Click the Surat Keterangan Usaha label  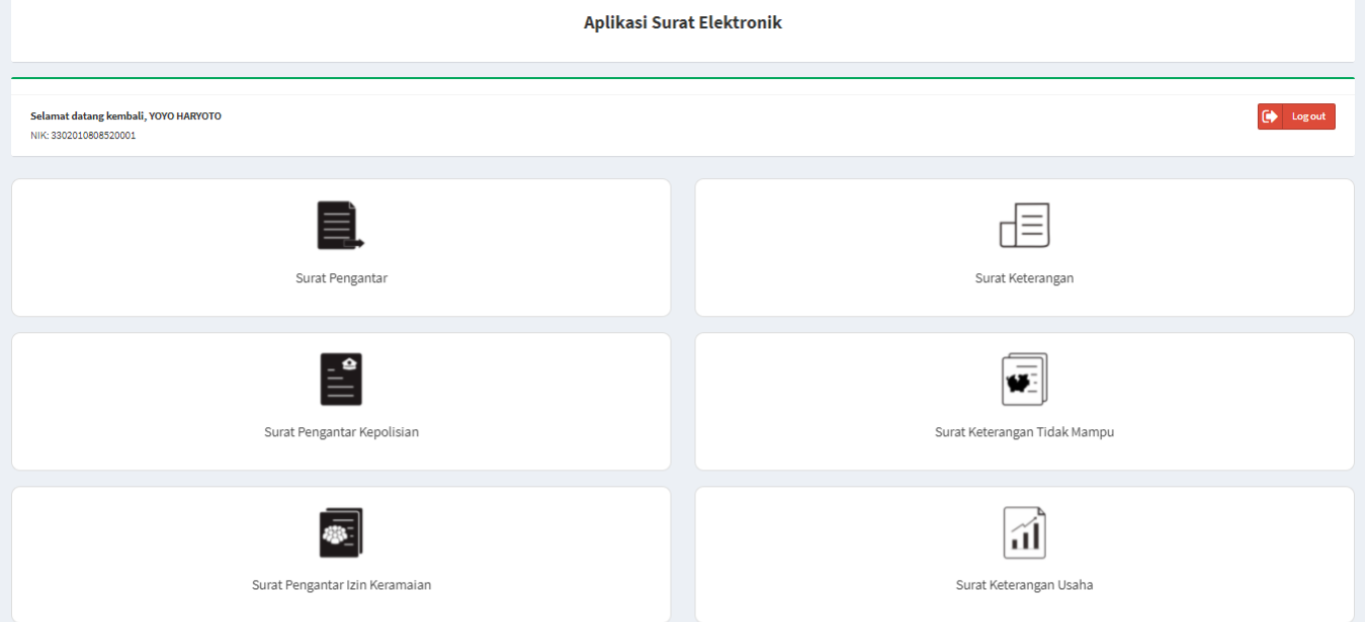[1023, 584]
